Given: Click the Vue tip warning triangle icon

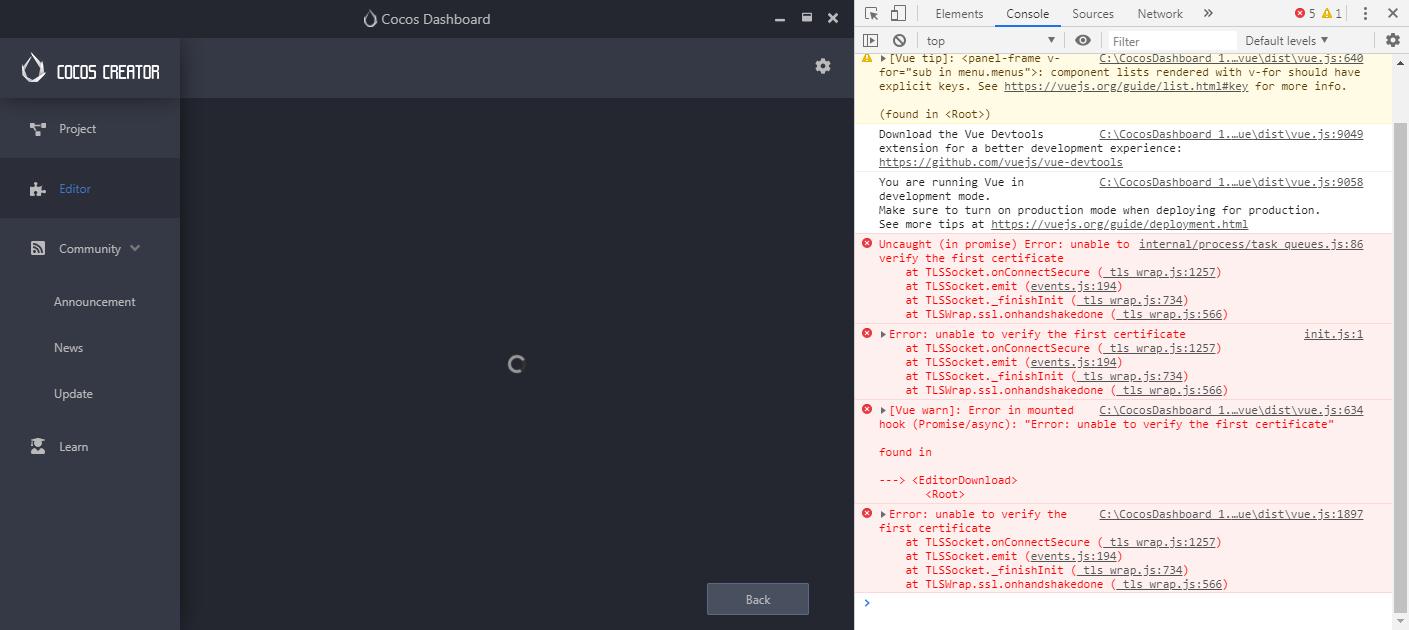Looking at the screenshot, I should [867, 58].
